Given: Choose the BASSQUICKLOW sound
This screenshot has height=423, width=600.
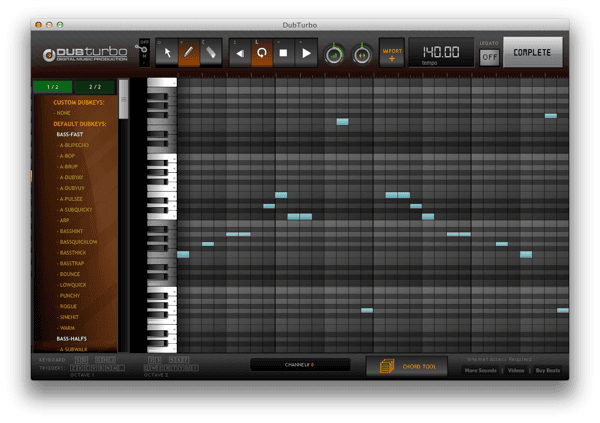Looking at the screenshot, I should (78, 242).
